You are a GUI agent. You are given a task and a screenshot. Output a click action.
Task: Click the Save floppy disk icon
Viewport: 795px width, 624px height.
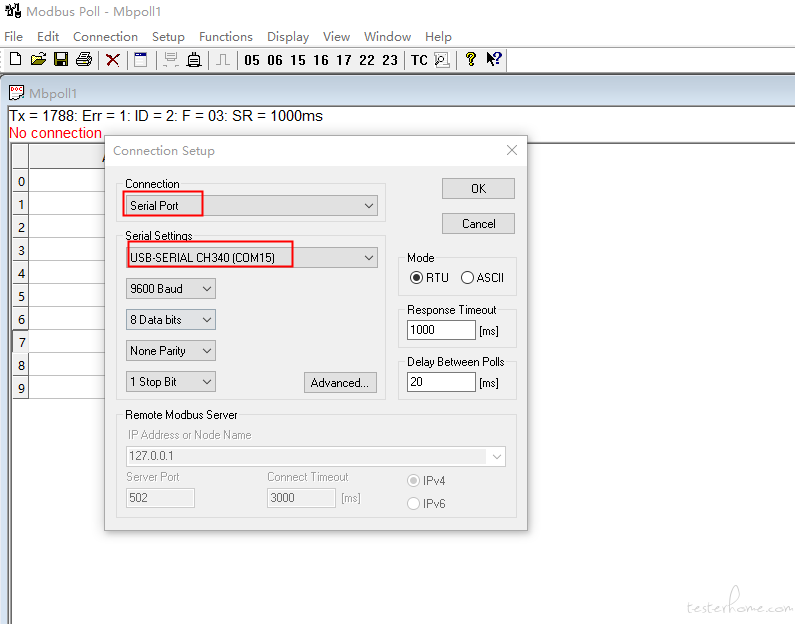click(x=61, y=60)
